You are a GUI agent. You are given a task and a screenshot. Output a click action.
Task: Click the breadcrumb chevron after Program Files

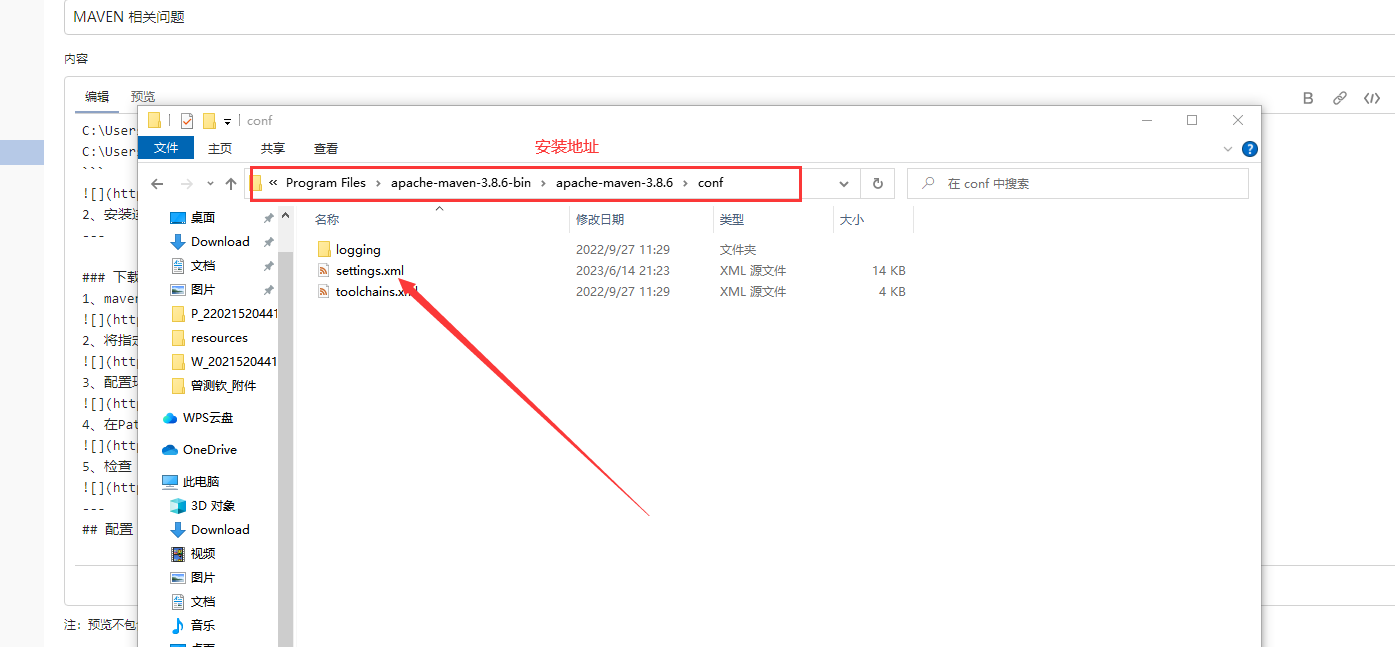tap(379, 183)
